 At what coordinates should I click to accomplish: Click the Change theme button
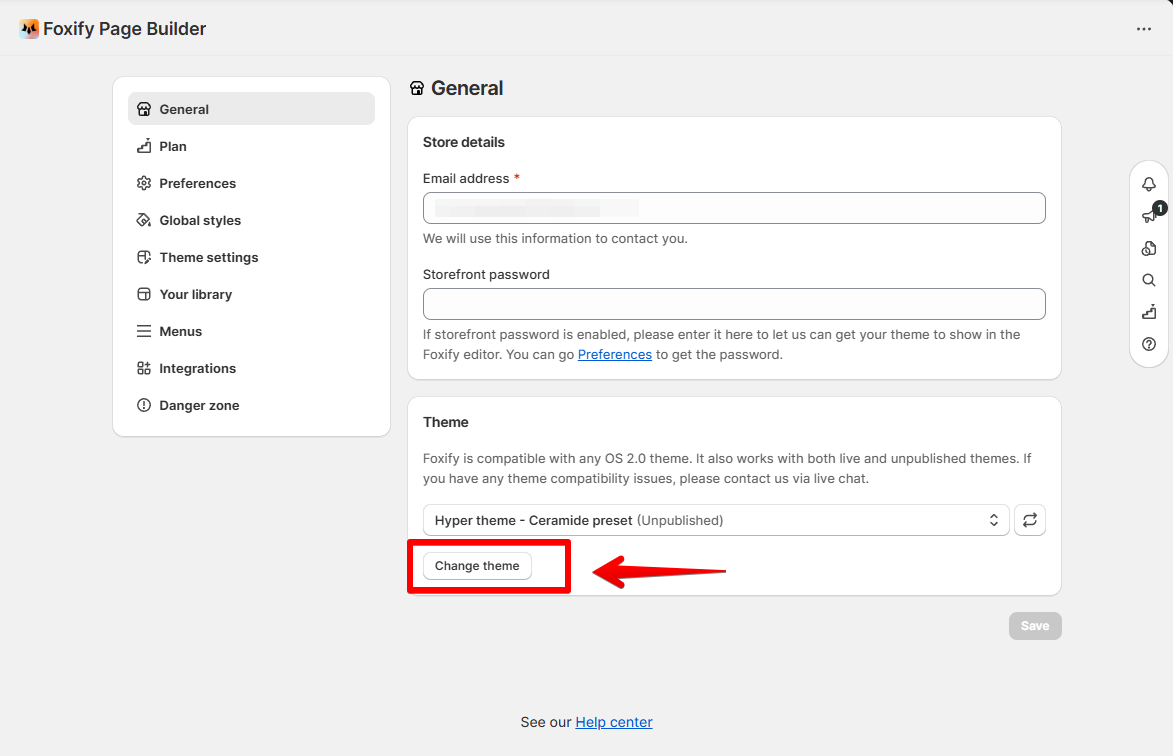(477, 566)
